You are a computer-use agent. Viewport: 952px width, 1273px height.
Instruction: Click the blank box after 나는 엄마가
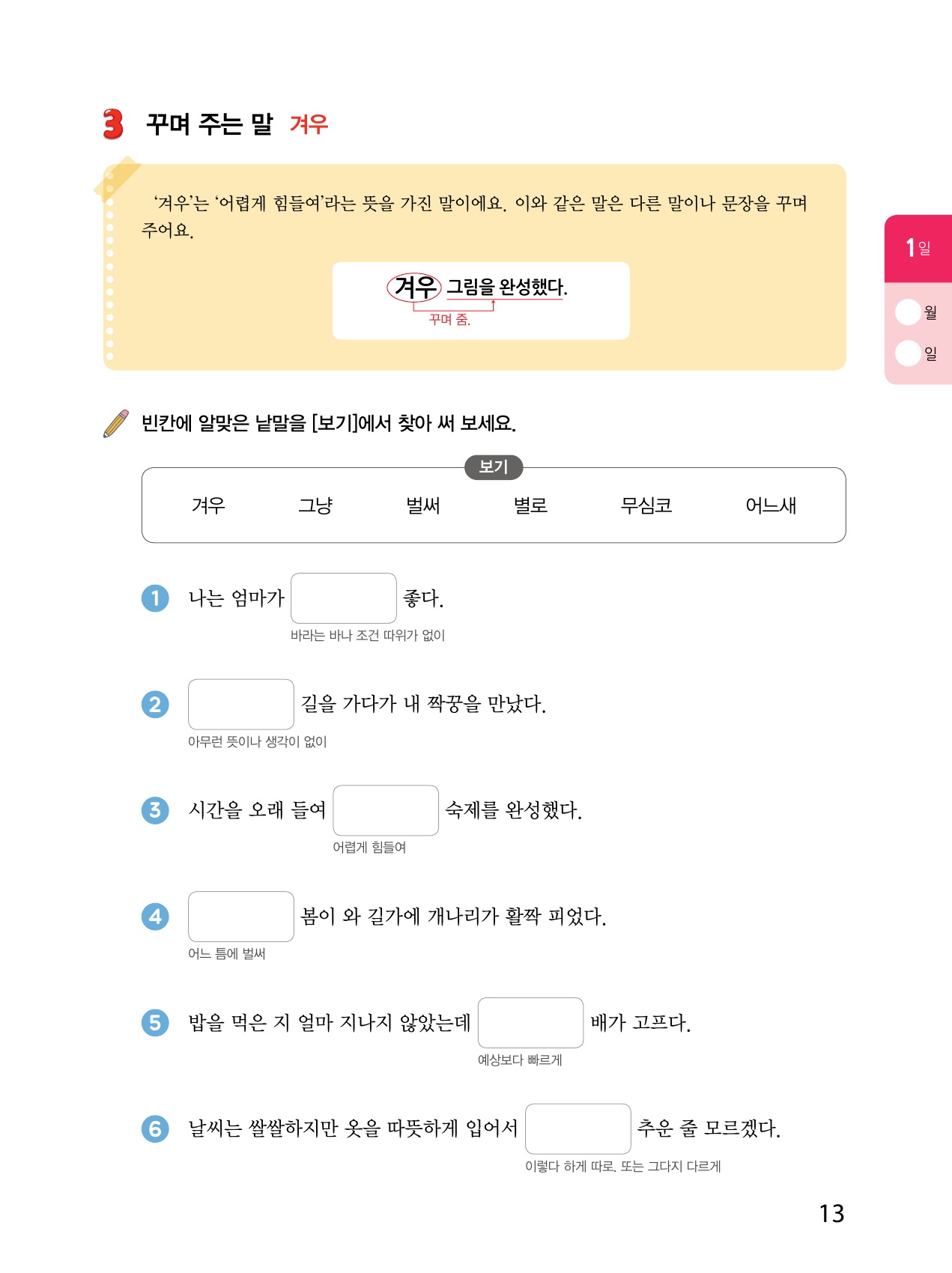coord(343,598)
